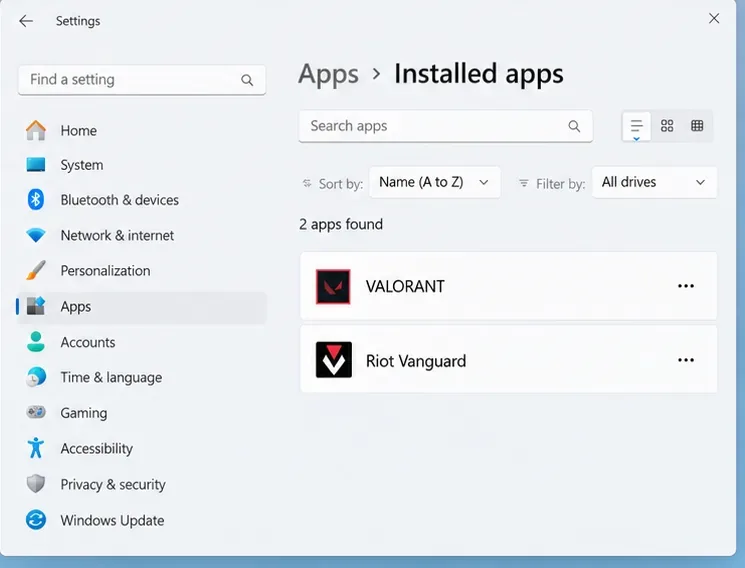Focus the Search apps field

[445, 126]
